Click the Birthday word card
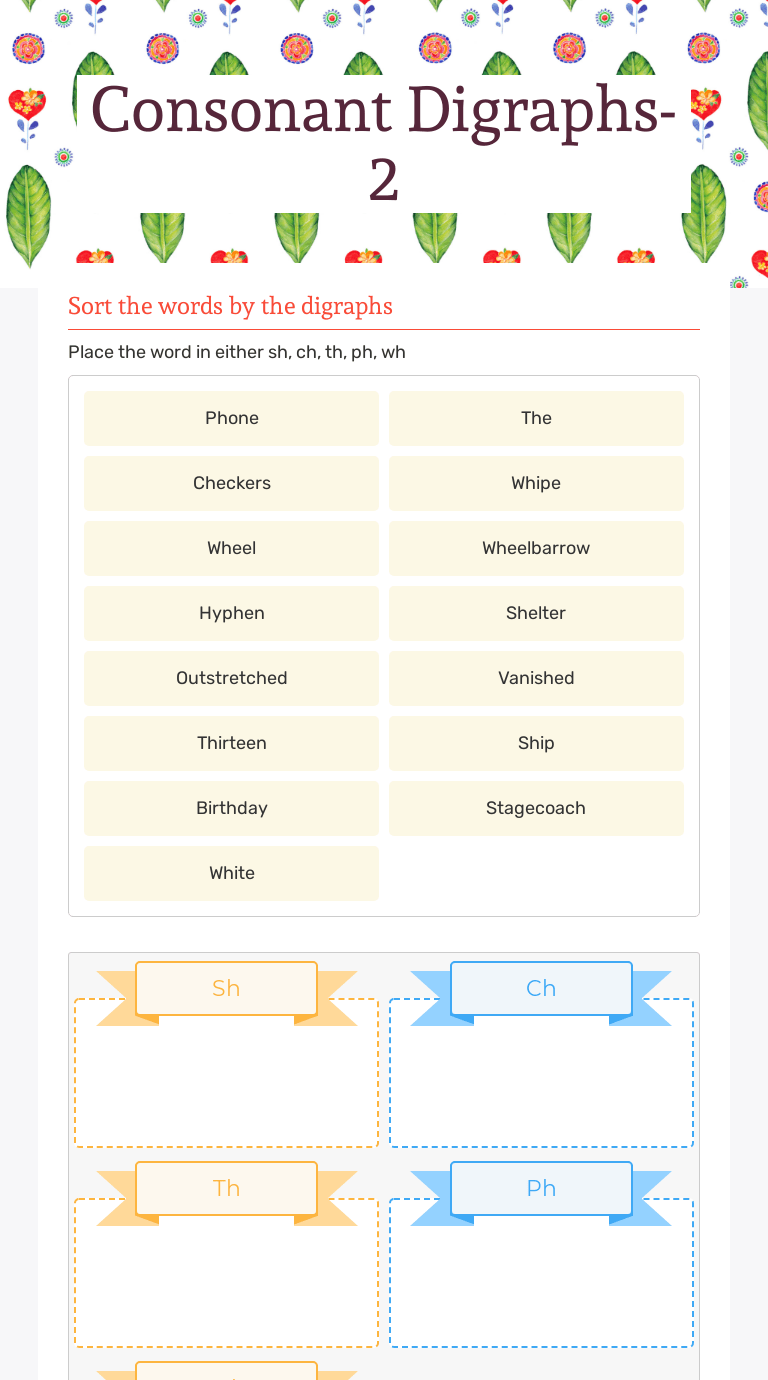The image size is (768, 1380). coord(231,808)
